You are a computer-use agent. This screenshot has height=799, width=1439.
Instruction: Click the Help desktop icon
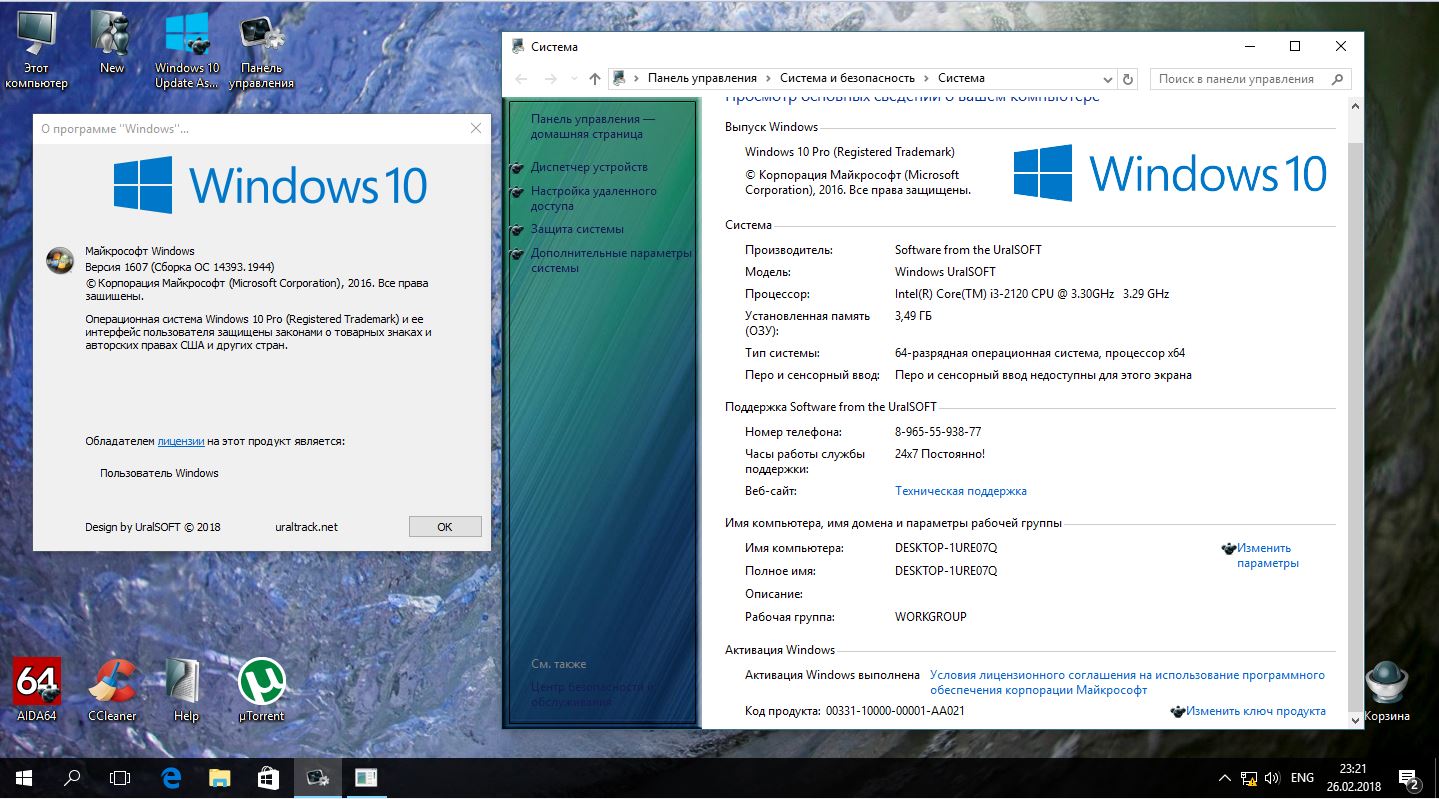186,689
